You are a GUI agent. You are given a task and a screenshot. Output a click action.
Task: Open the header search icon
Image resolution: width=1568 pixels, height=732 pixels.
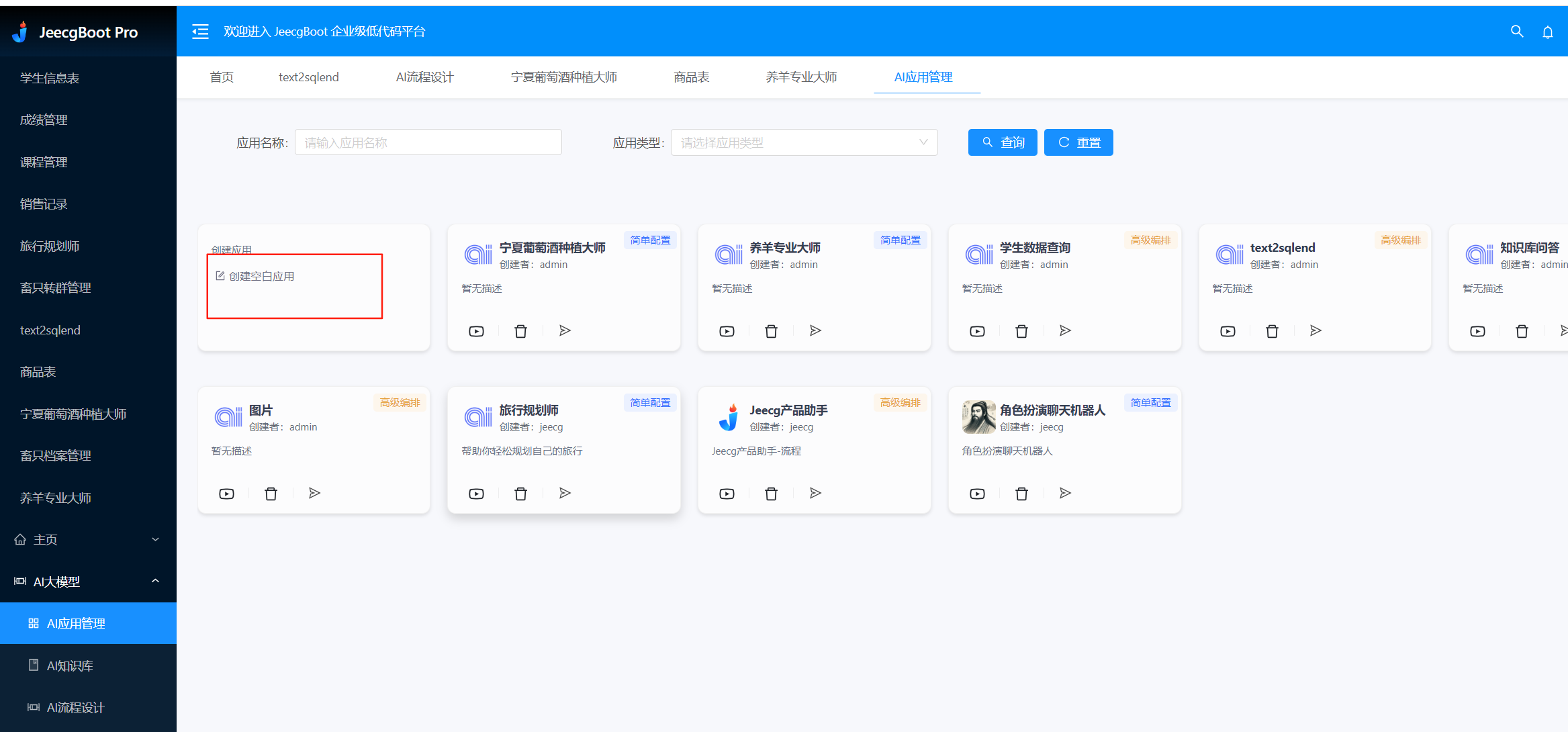1517,32
